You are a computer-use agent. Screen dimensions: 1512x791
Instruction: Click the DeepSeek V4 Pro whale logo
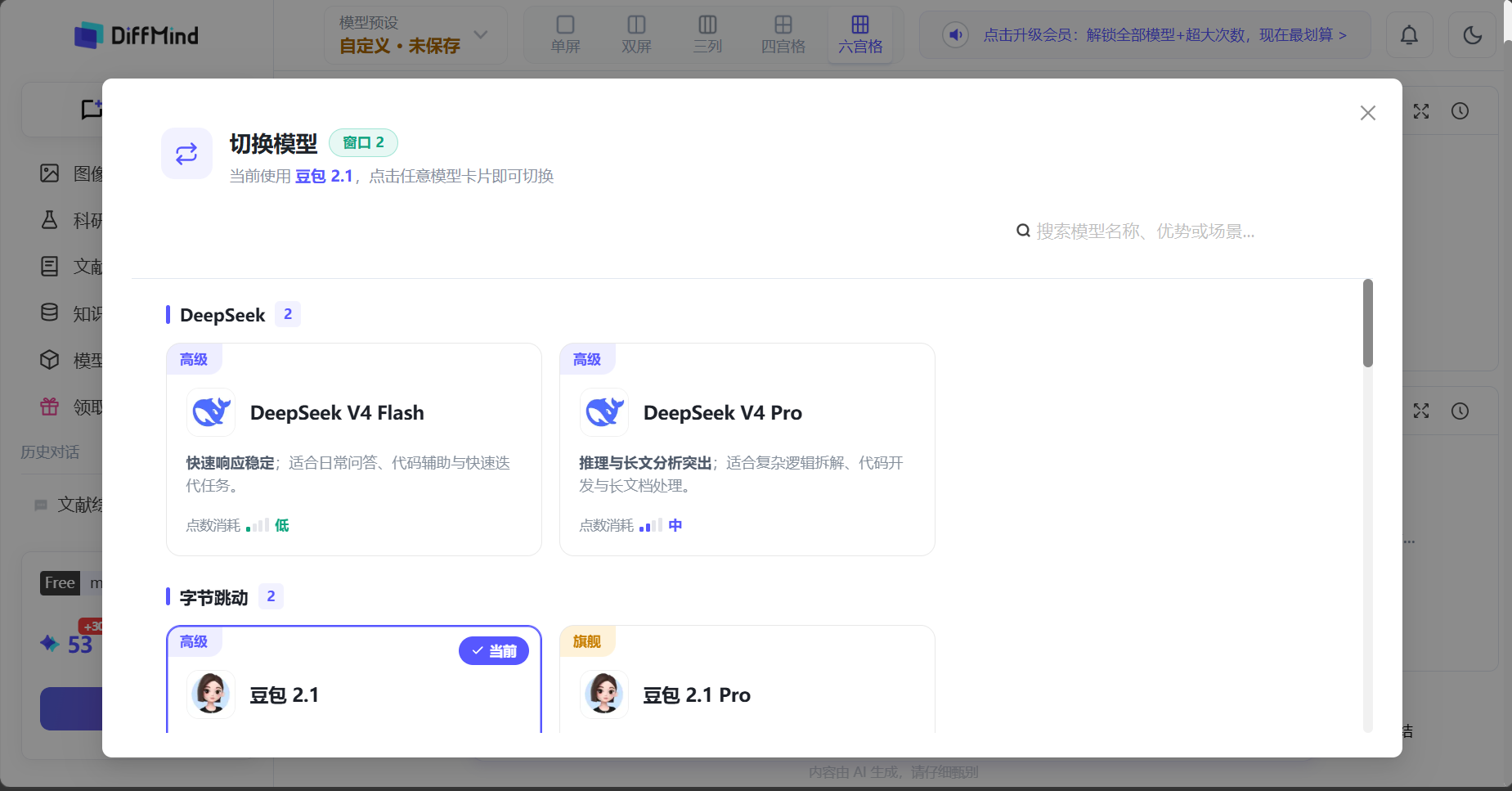coord(604,412)
